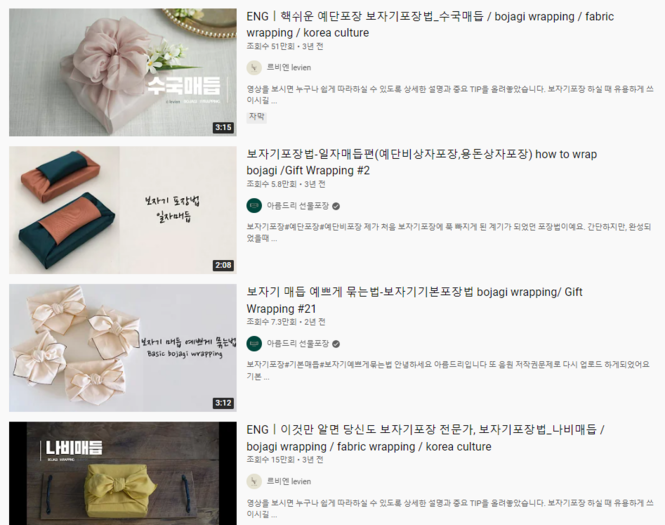Open the 수국매듭 hydrangea knot video thumbnail
665x525 pixels.
(123, 72)
